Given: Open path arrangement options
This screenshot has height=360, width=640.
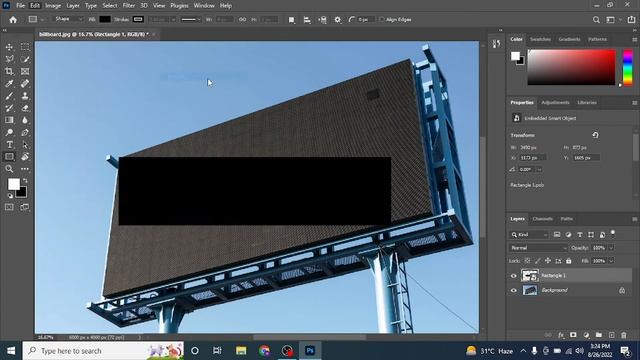Looking at the screenshot, I should point(322,20).
